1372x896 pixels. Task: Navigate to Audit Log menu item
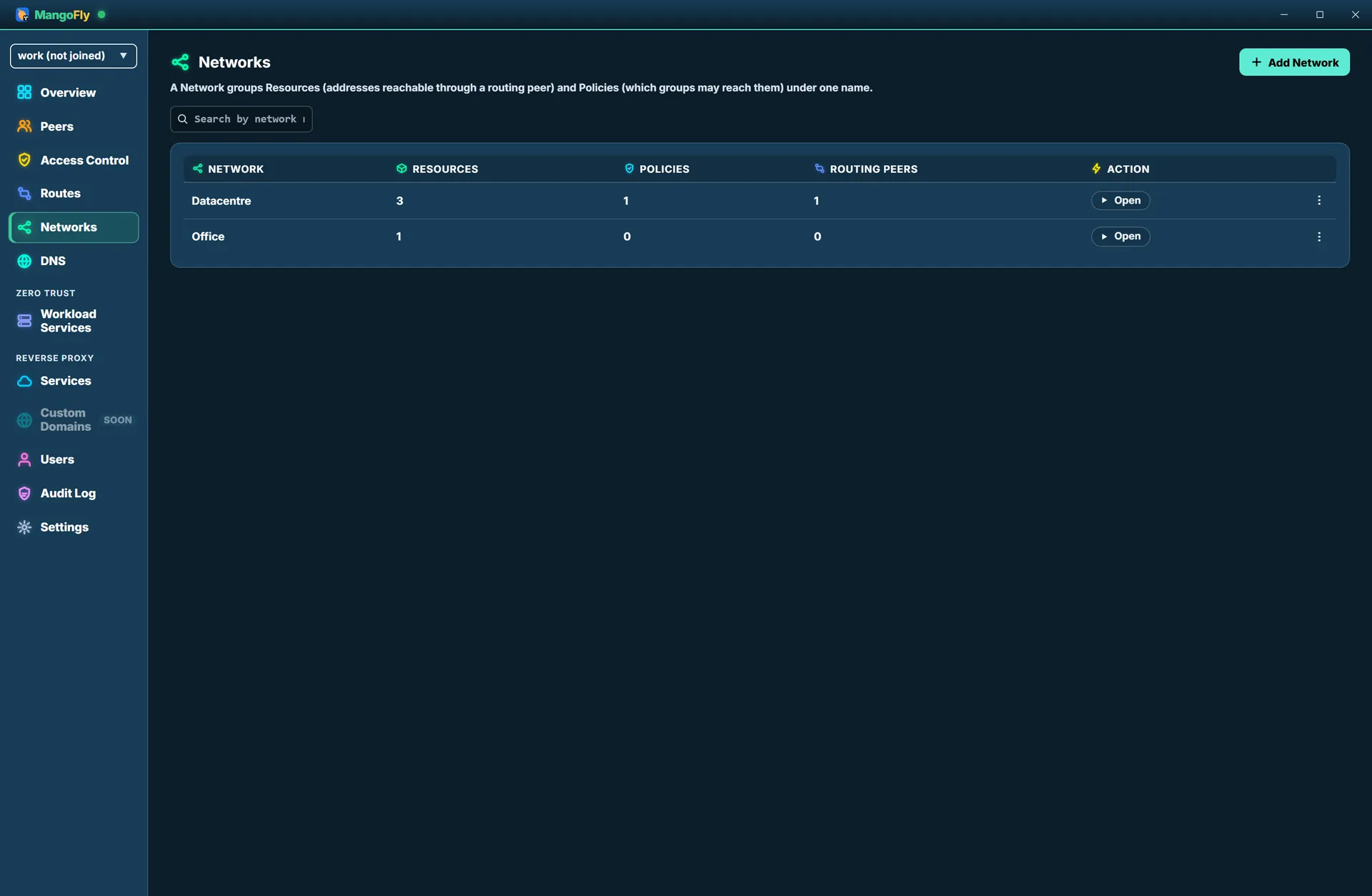[74, 493]
